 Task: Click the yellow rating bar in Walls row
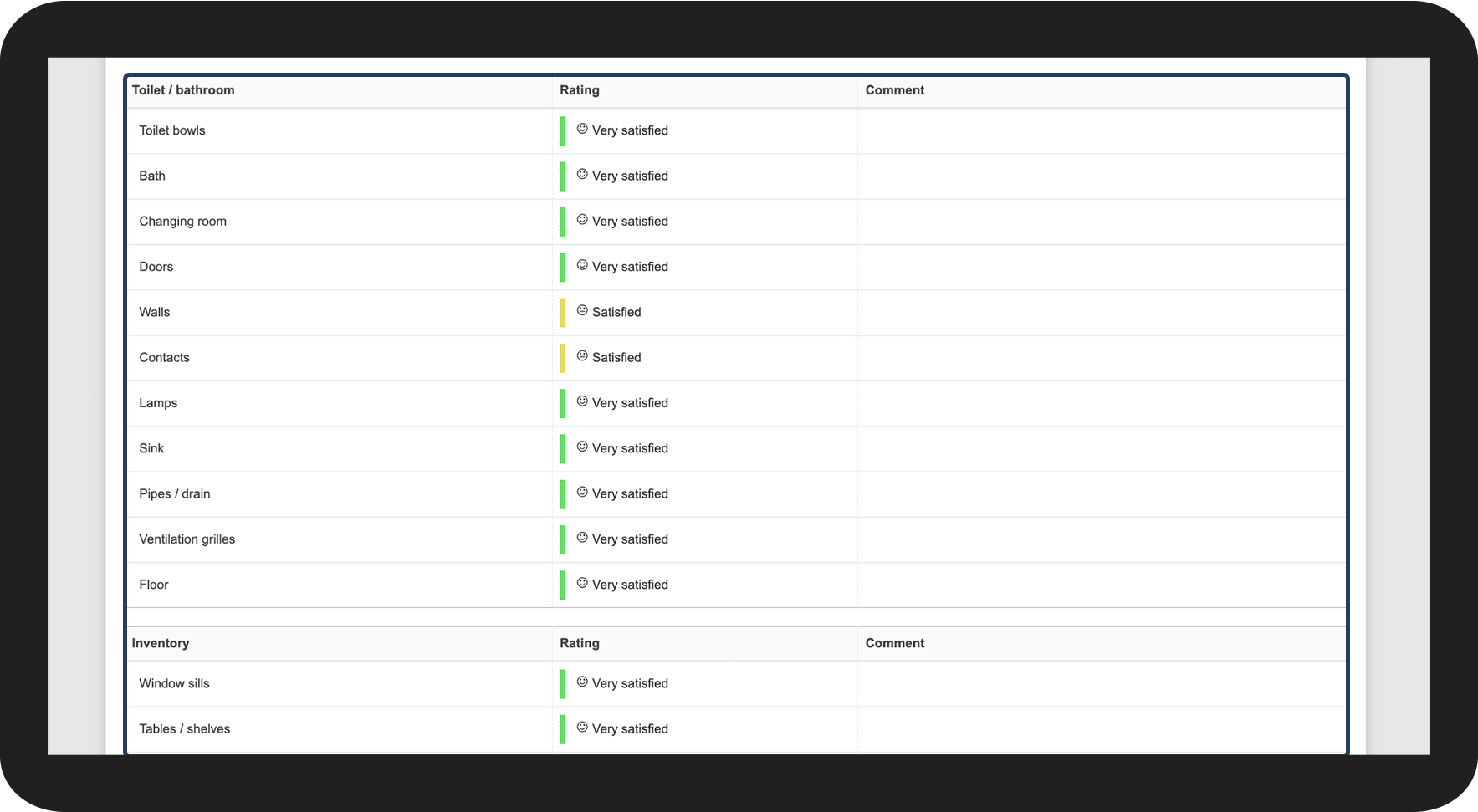click(x=563, y=313)
